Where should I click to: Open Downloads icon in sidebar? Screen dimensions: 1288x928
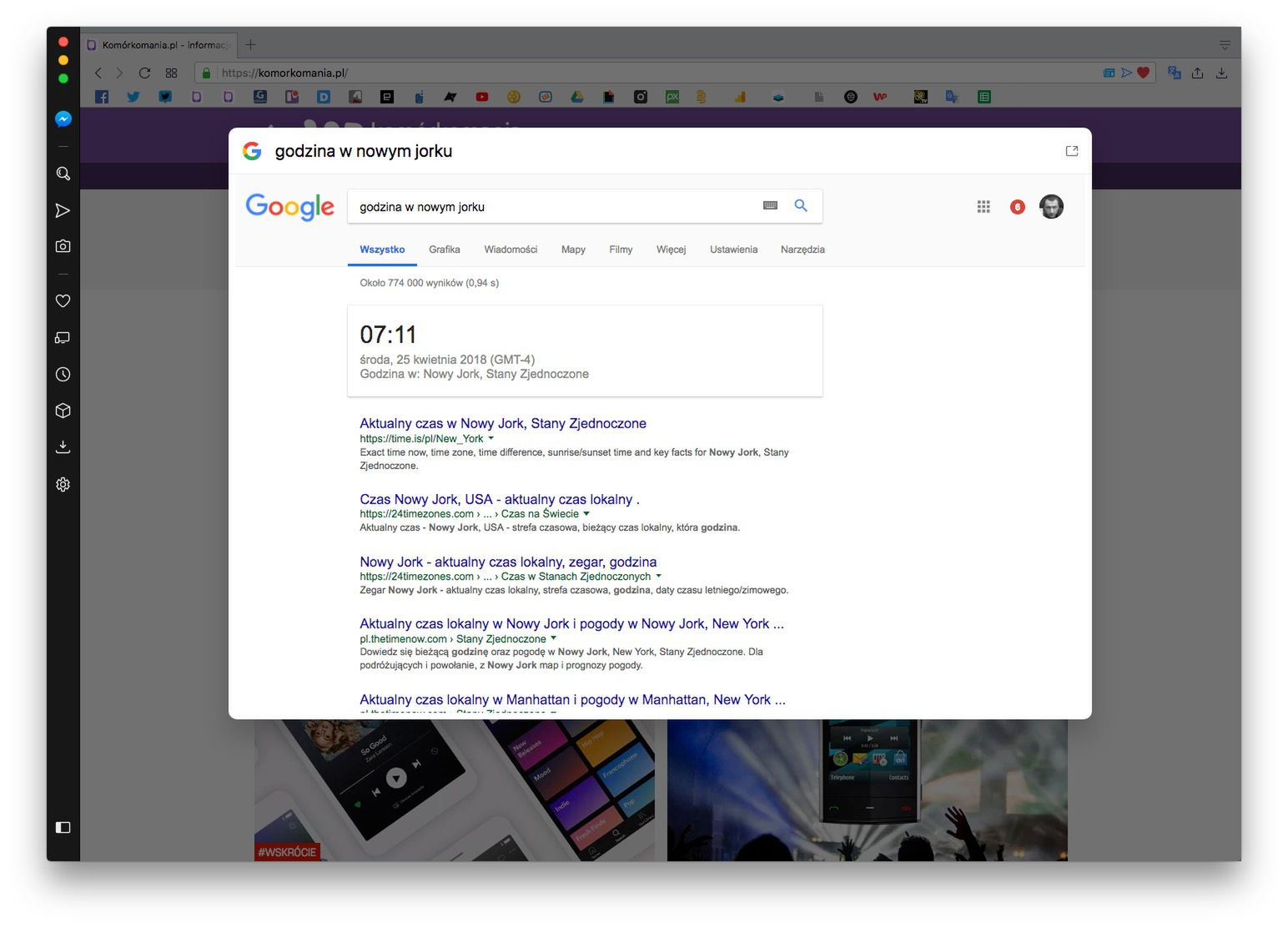click(x=63, y=447)
